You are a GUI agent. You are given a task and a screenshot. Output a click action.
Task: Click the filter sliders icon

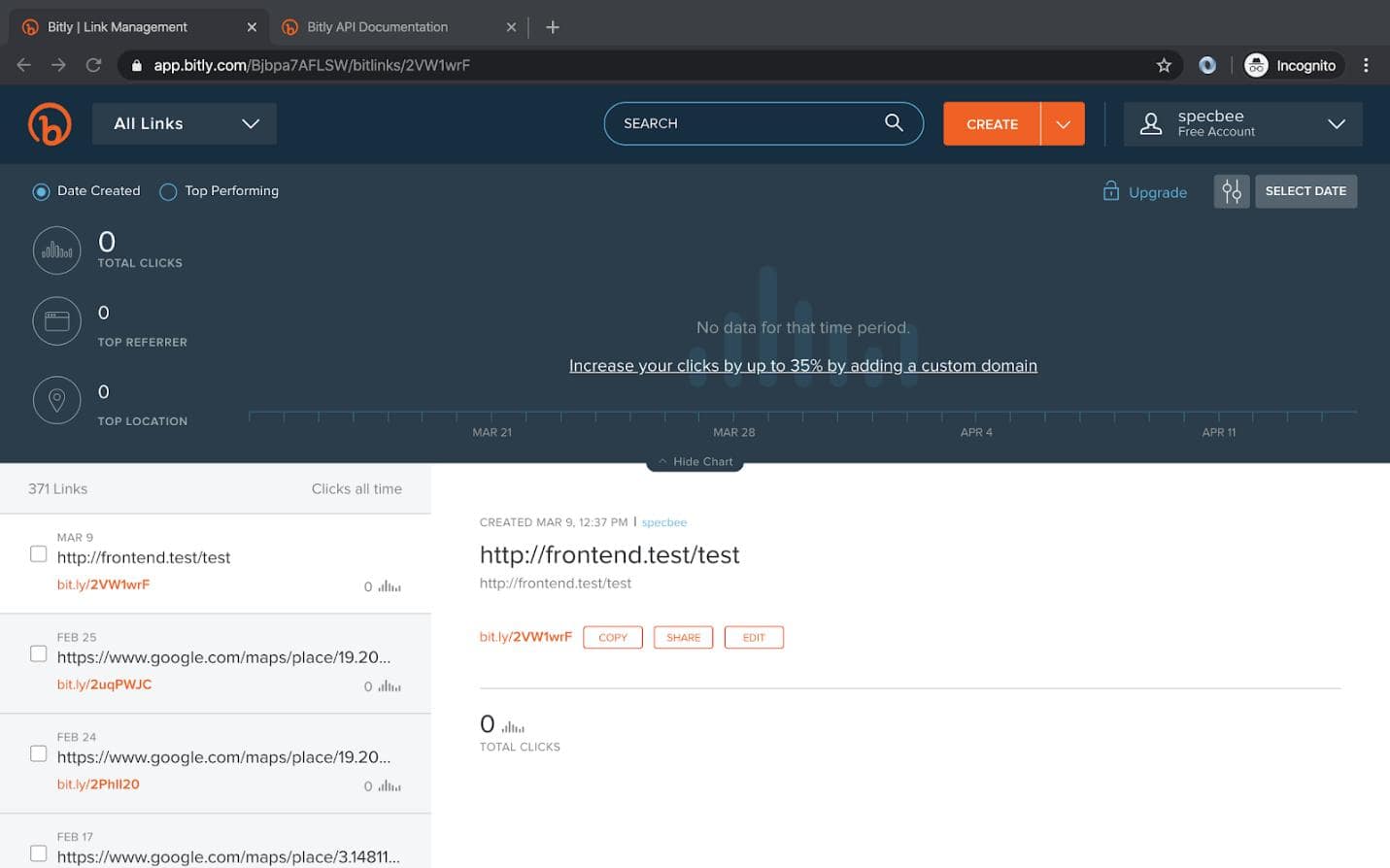click(x=1231, y=191)
